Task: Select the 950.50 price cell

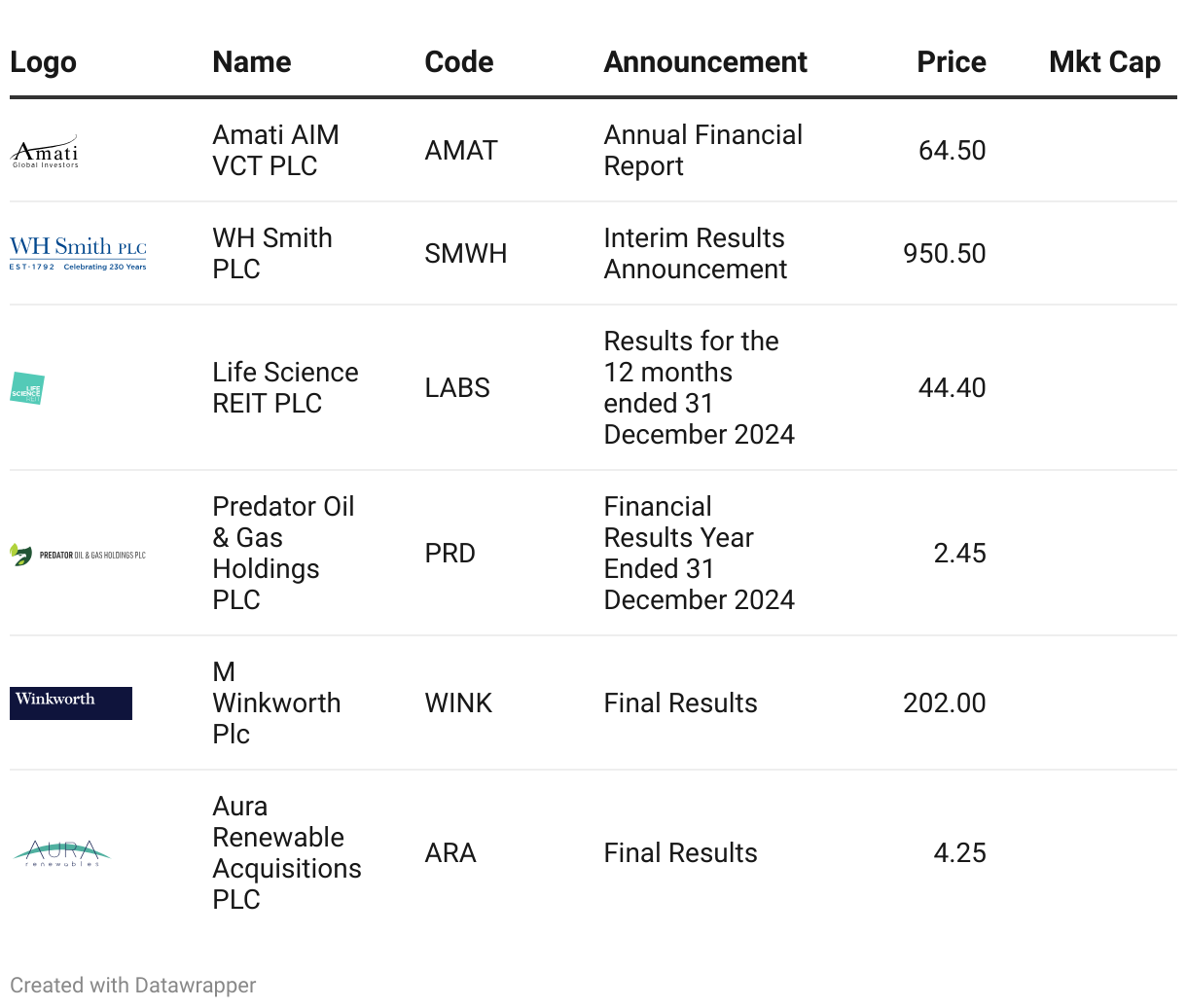Action: point(945,254)
